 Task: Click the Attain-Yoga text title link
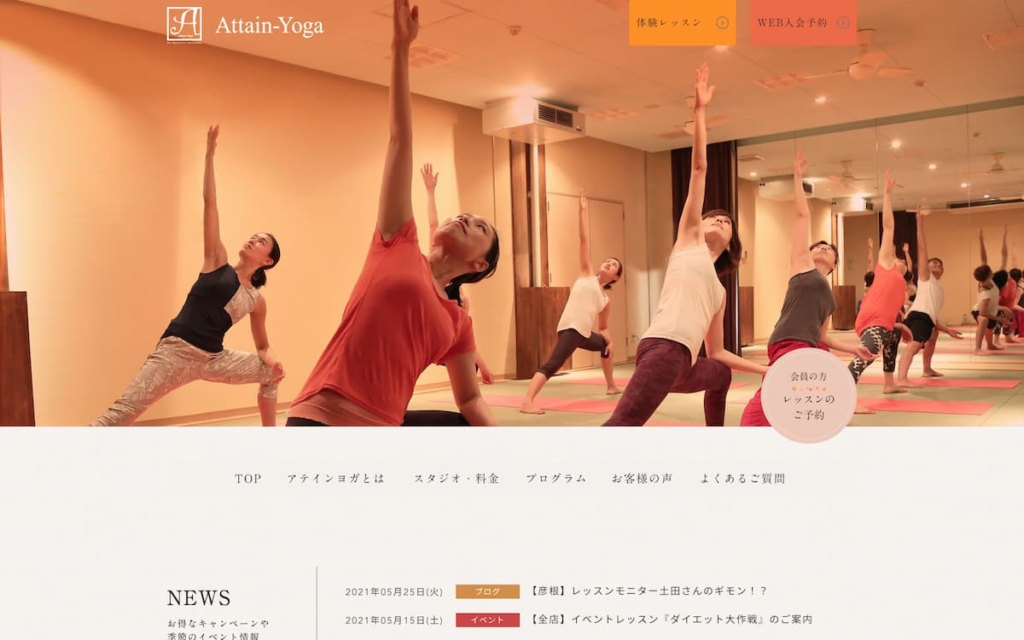click(x=269, y=26)
